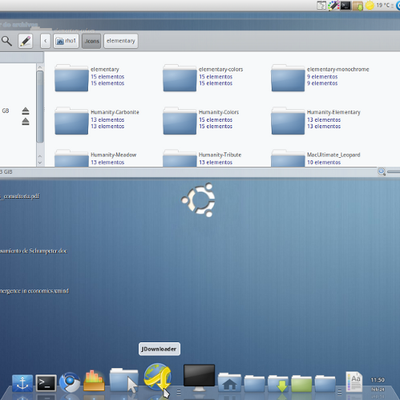
Task: Go back with the left chevron button
Action: click(x=45, y=41)
